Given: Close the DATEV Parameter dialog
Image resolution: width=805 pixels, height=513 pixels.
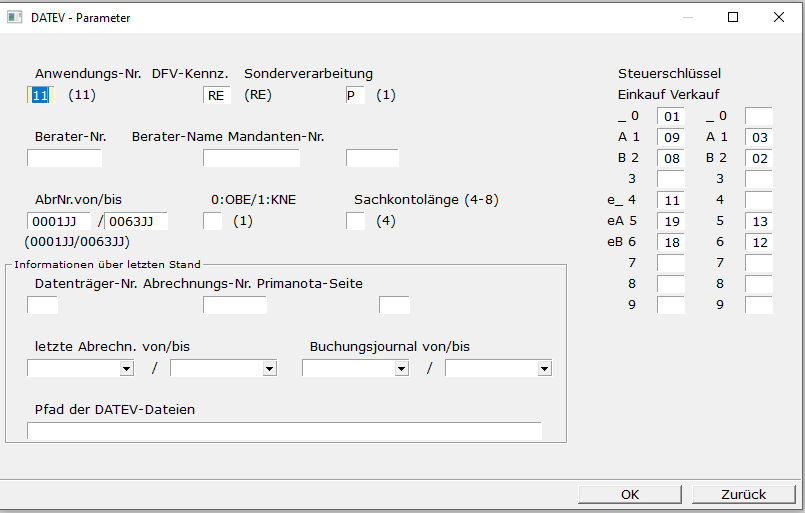Looking at the screenshot, I should [x=779, y=17].
